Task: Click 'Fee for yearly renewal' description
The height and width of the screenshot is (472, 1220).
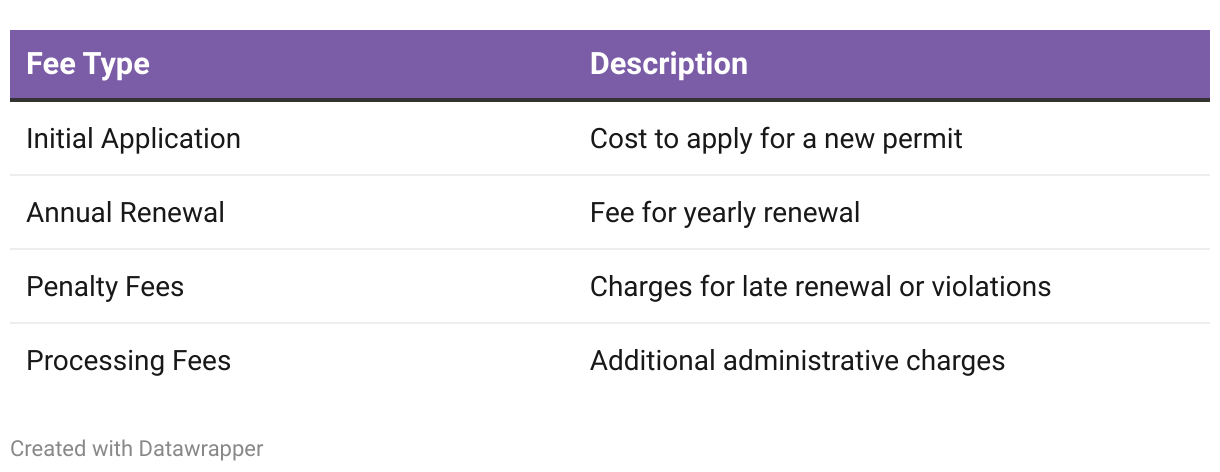Action: pos(725,212)
